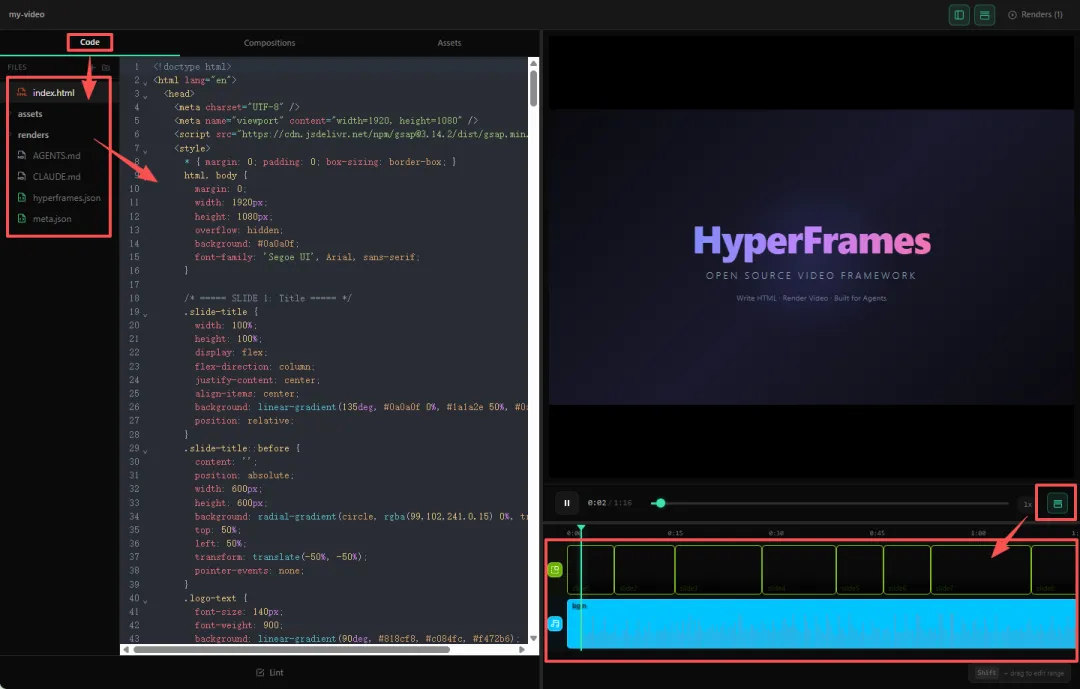Click the AGENTS.md file icon
This screenshot has width=1080, height=689.
coord(21,156)
